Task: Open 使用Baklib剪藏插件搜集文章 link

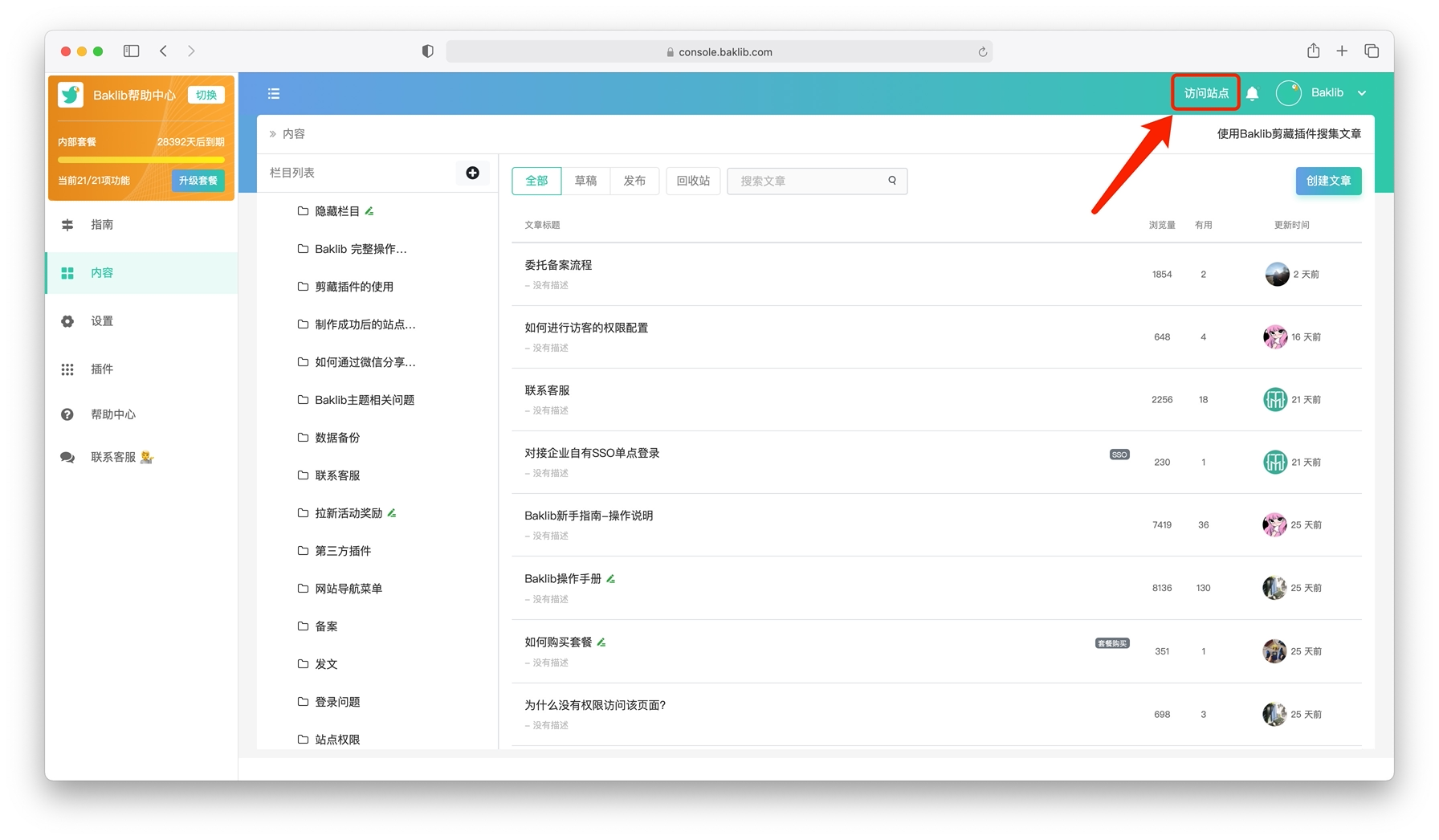Action: tap(1289, 134)
